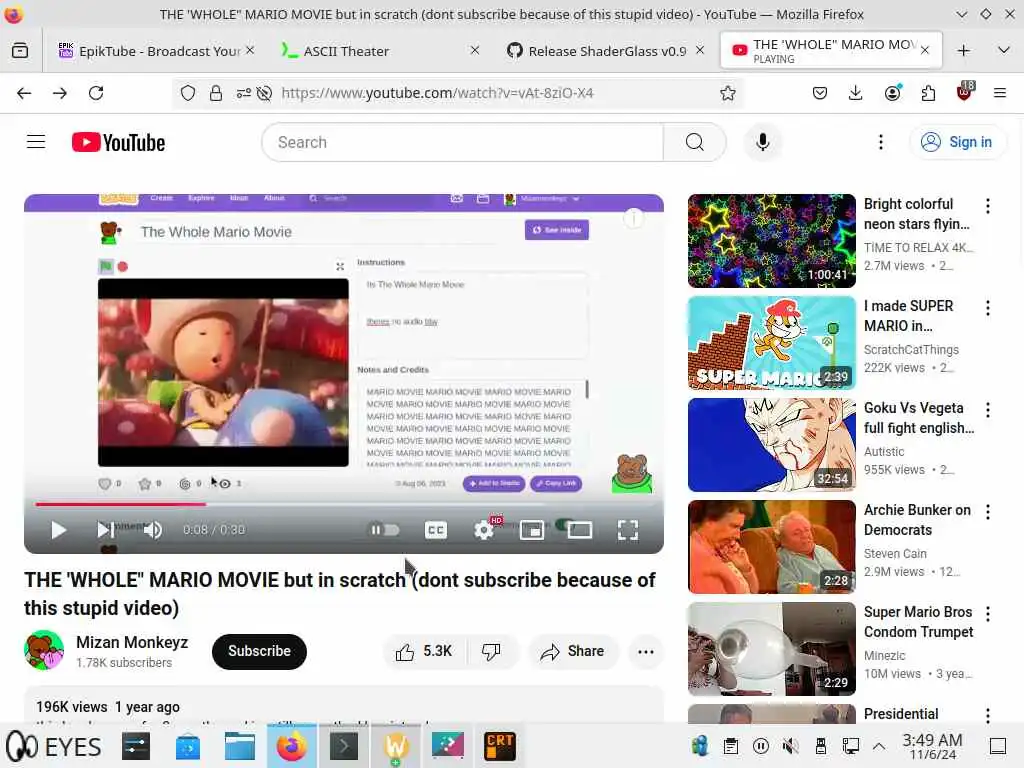Image resolution: width=1024 pixels, height=768 pixels.
Task: Open options for the Presidential video
Action: pyautogui.click(x=987, y=716)
